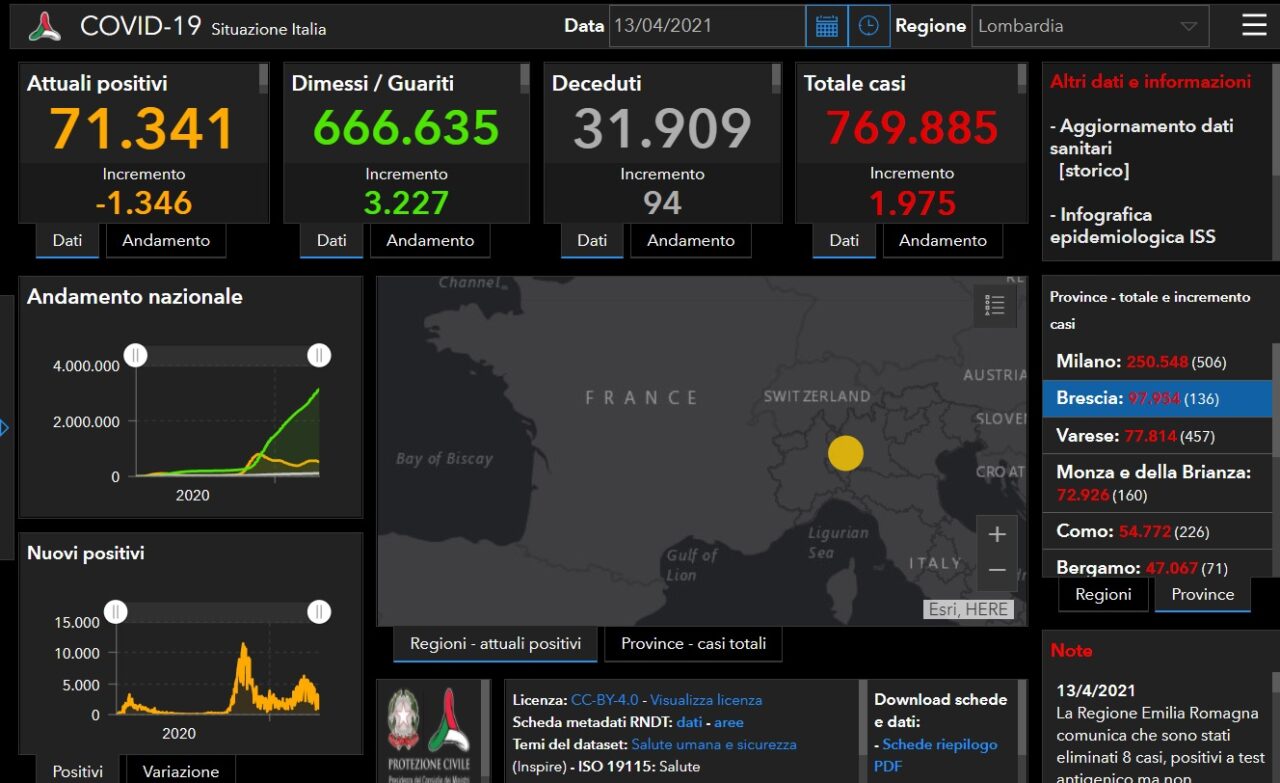Open the Visualizza licenza link
The width and height of the screenshot is (1280, 783).
click(x=705, y=700)
